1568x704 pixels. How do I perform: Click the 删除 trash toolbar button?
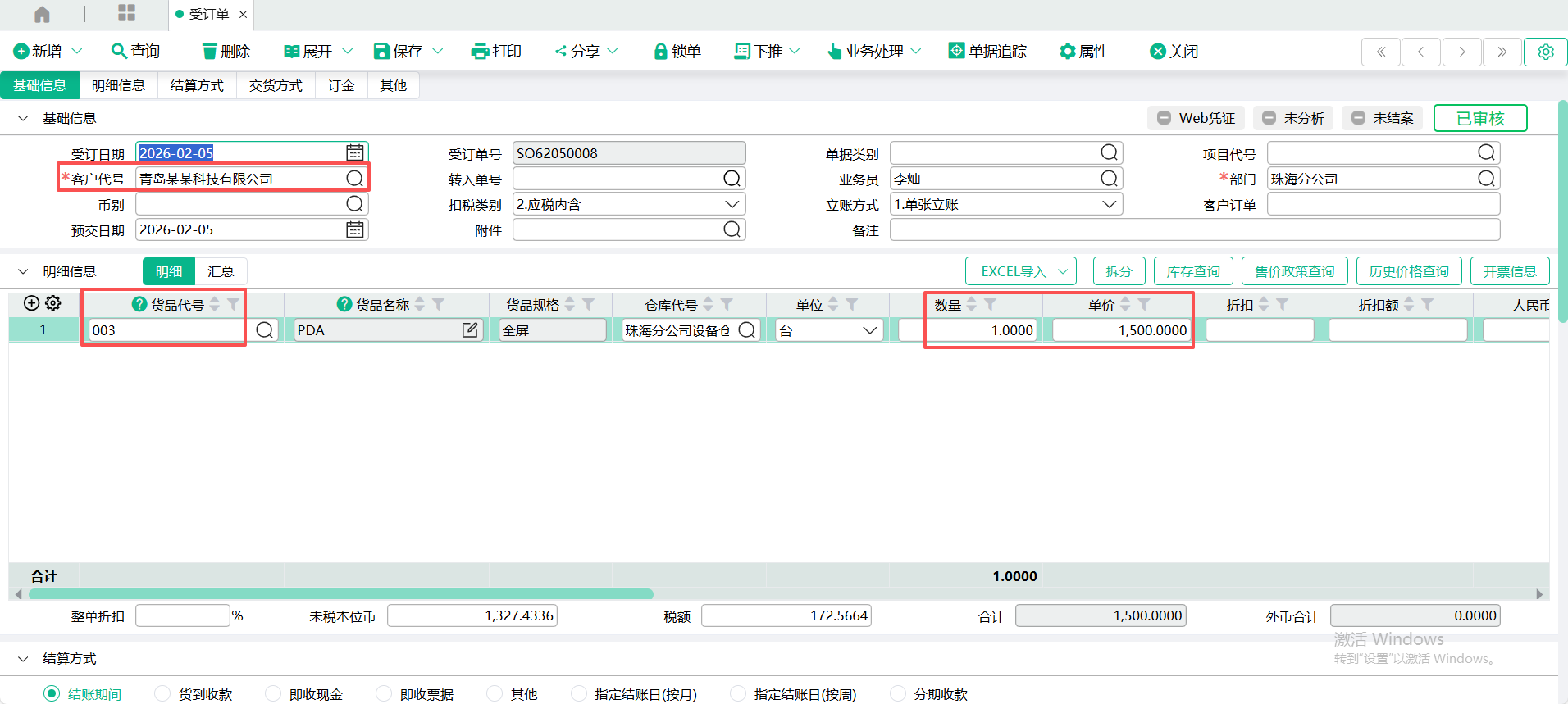[x=226, y=52]
